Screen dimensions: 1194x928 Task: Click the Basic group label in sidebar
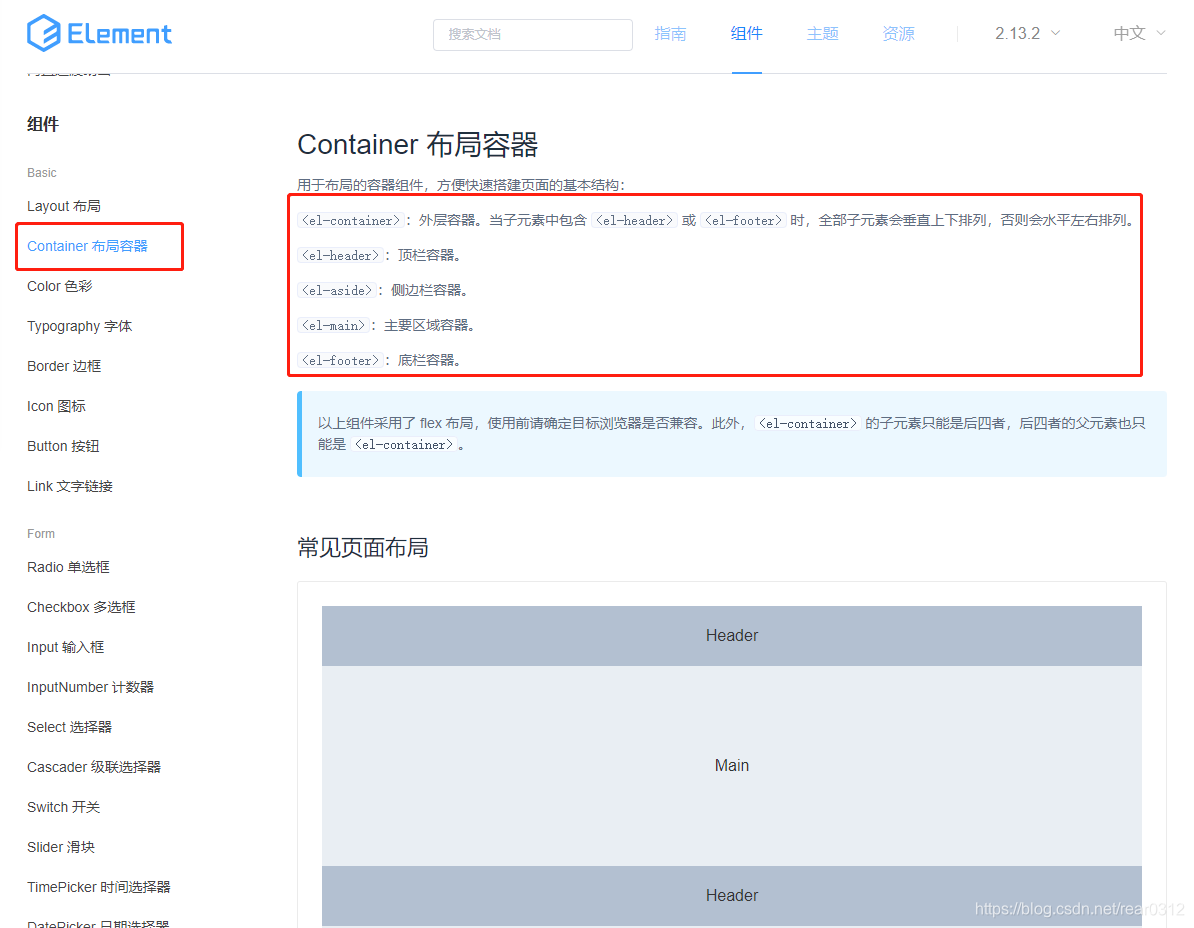(42, 173)
